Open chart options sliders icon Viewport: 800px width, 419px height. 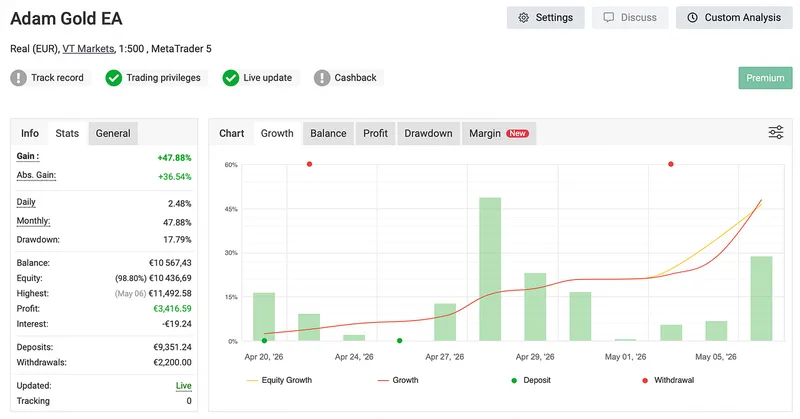click(x=776, y=133)
